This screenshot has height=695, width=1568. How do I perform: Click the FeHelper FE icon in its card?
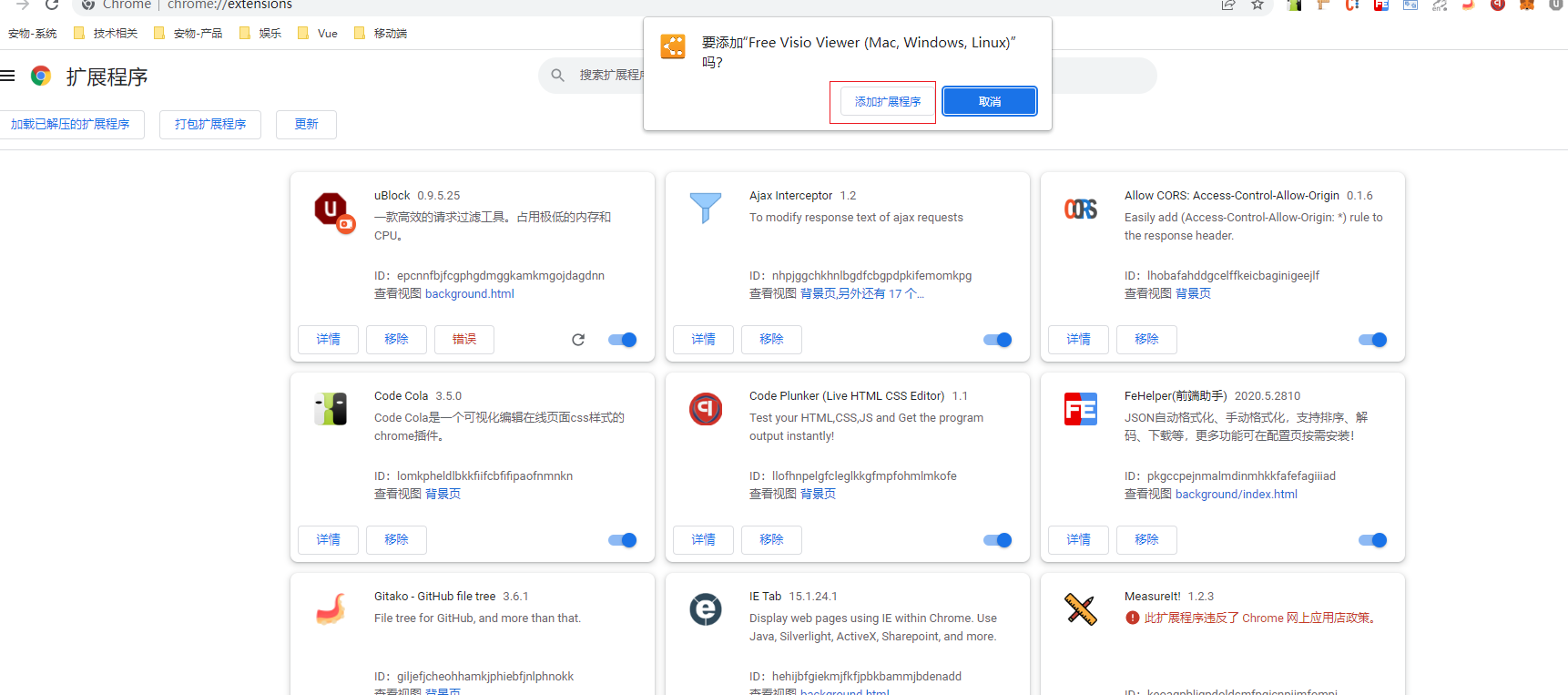point(1081,409)
